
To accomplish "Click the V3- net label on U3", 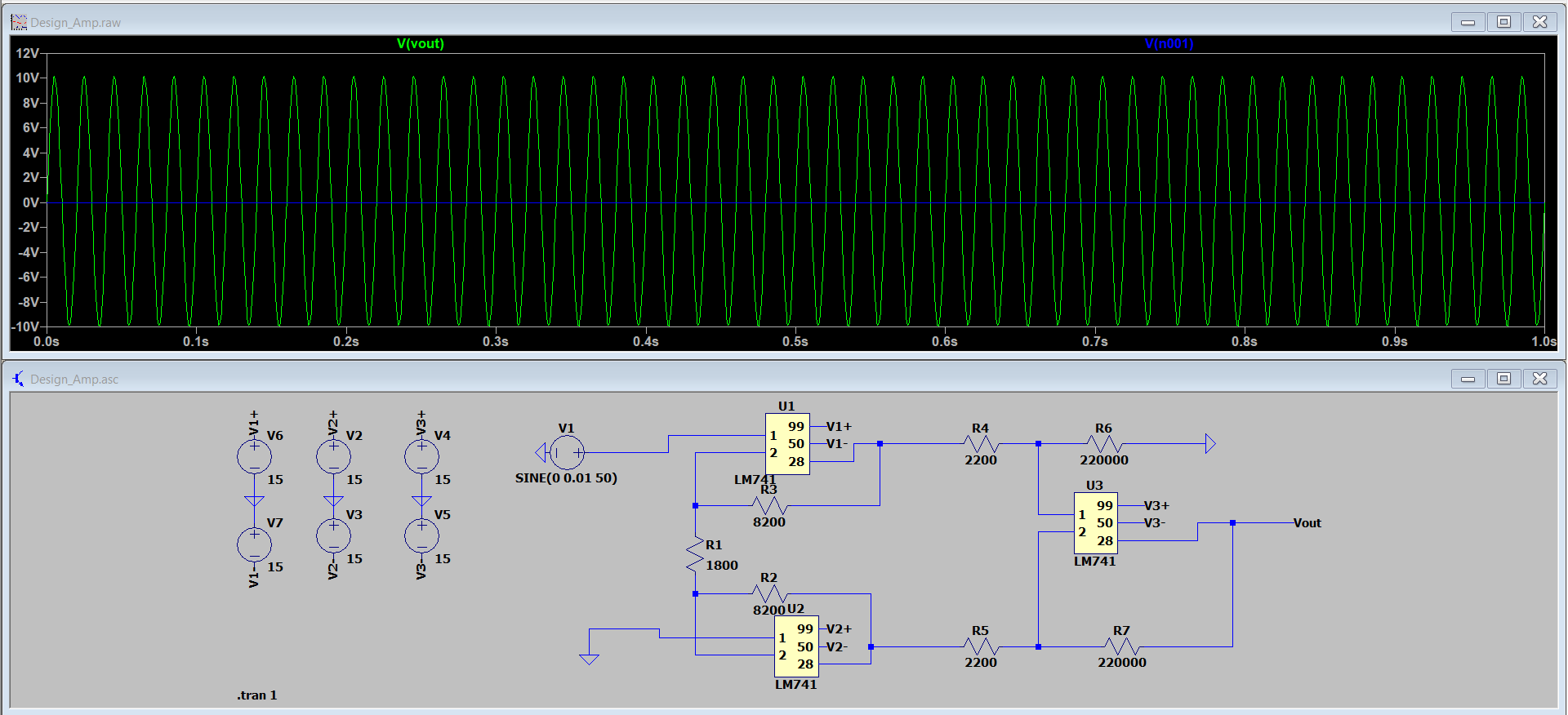I will pos(1155,523).
